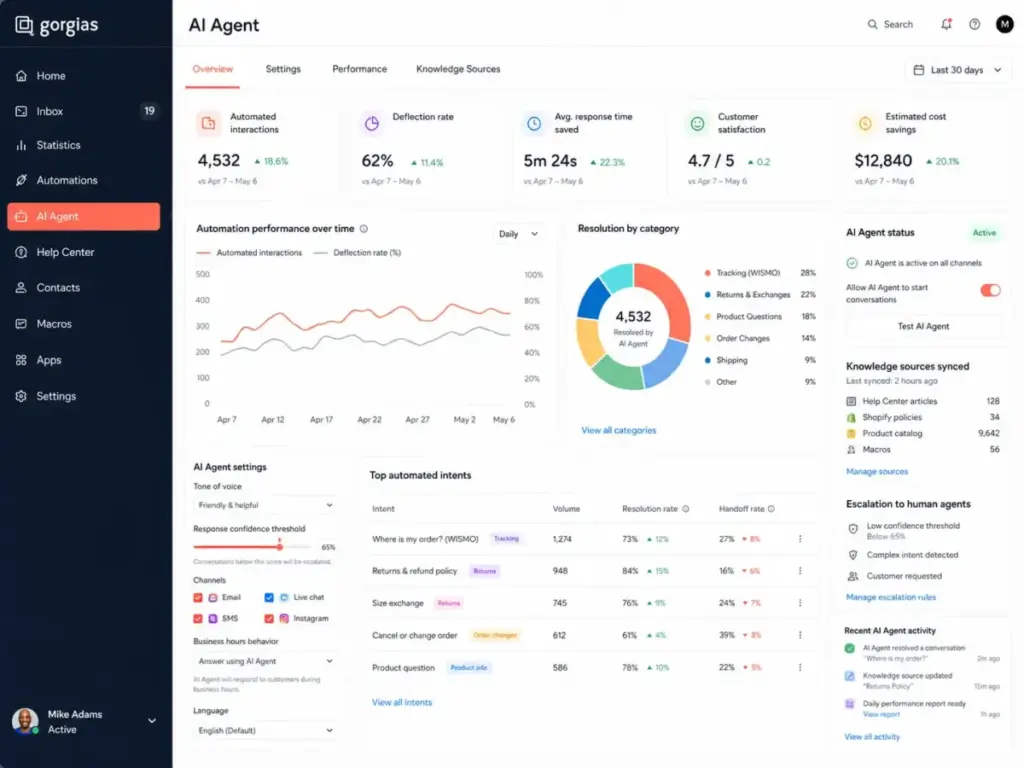Select AI Agent in the sidebar

[x=84, y=216]
